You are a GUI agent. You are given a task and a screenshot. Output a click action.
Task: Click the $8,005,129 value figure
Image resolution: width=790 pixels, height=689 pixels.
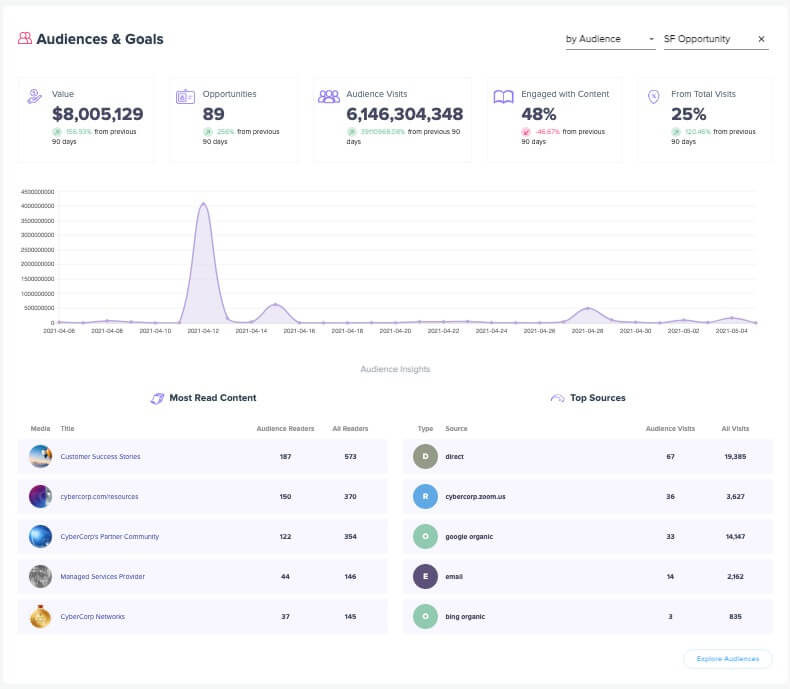coord(98,114)
